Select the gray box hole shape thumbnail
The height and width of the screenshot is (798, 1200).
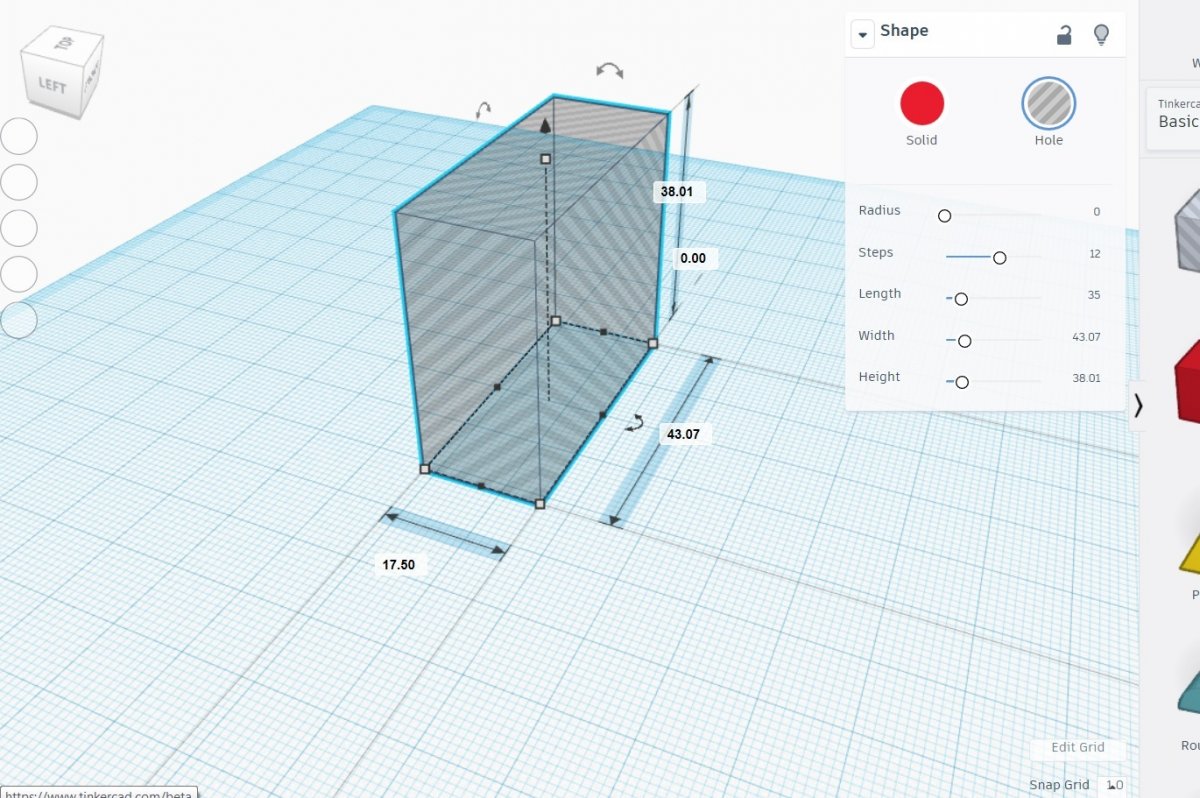click(1188, 230)
